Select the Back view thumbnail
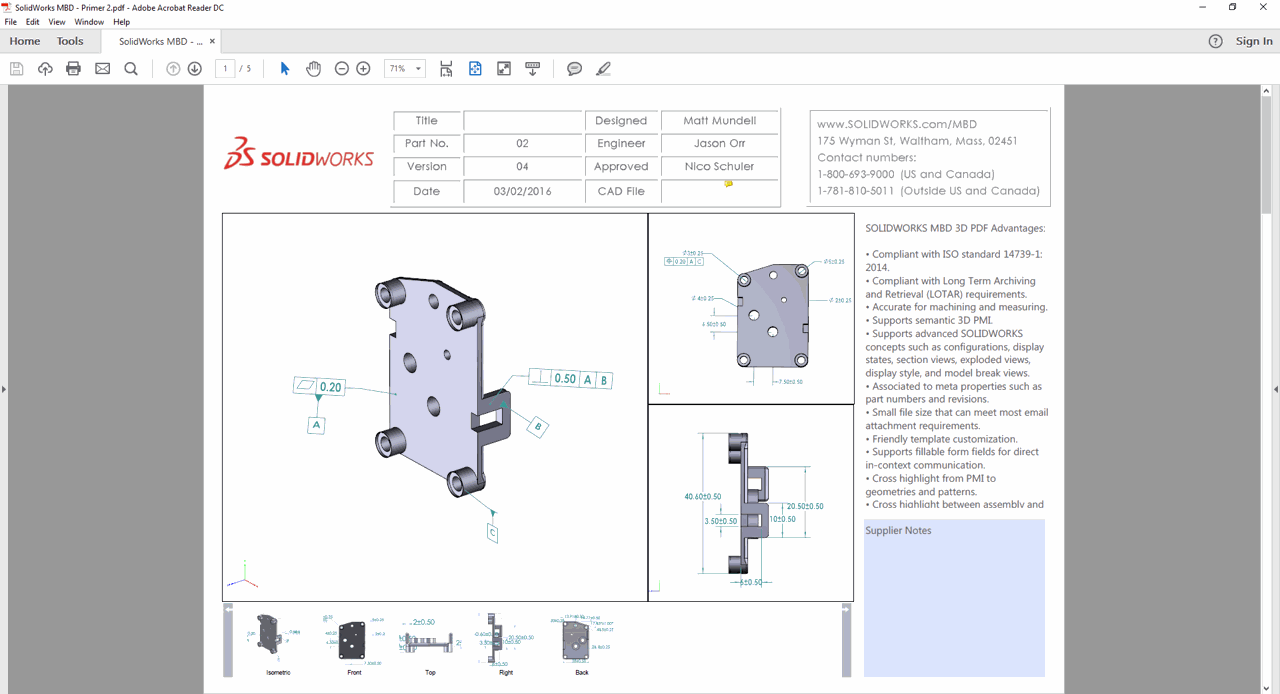The image size is (1280, 694). tap(582, 643)
